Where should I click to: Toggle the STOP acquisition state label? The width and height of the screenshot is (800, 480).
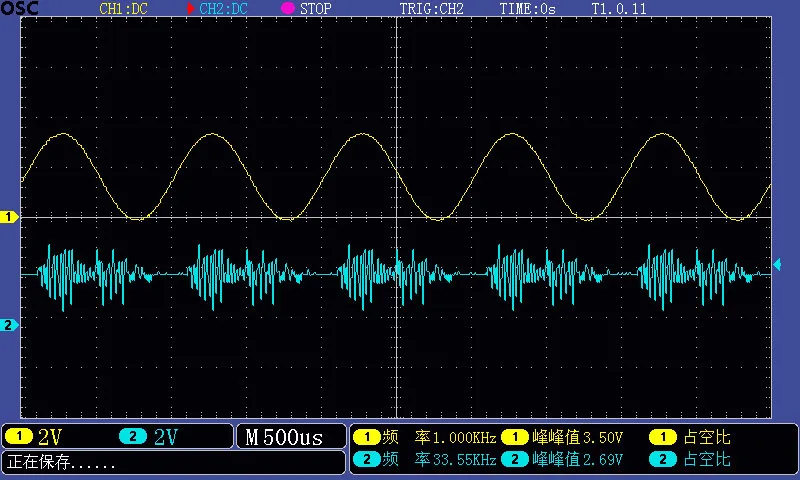(x=316, y=8)
